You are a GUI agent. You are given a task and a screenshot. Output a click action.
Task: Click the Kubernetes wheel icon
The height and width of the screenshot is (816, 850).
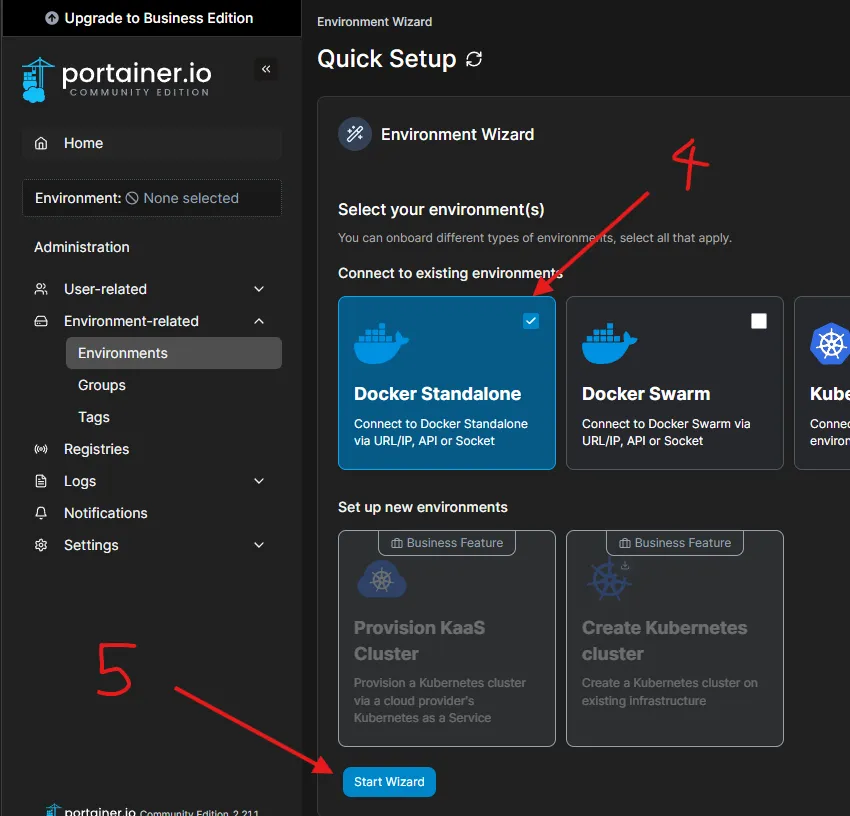(830, 344)
